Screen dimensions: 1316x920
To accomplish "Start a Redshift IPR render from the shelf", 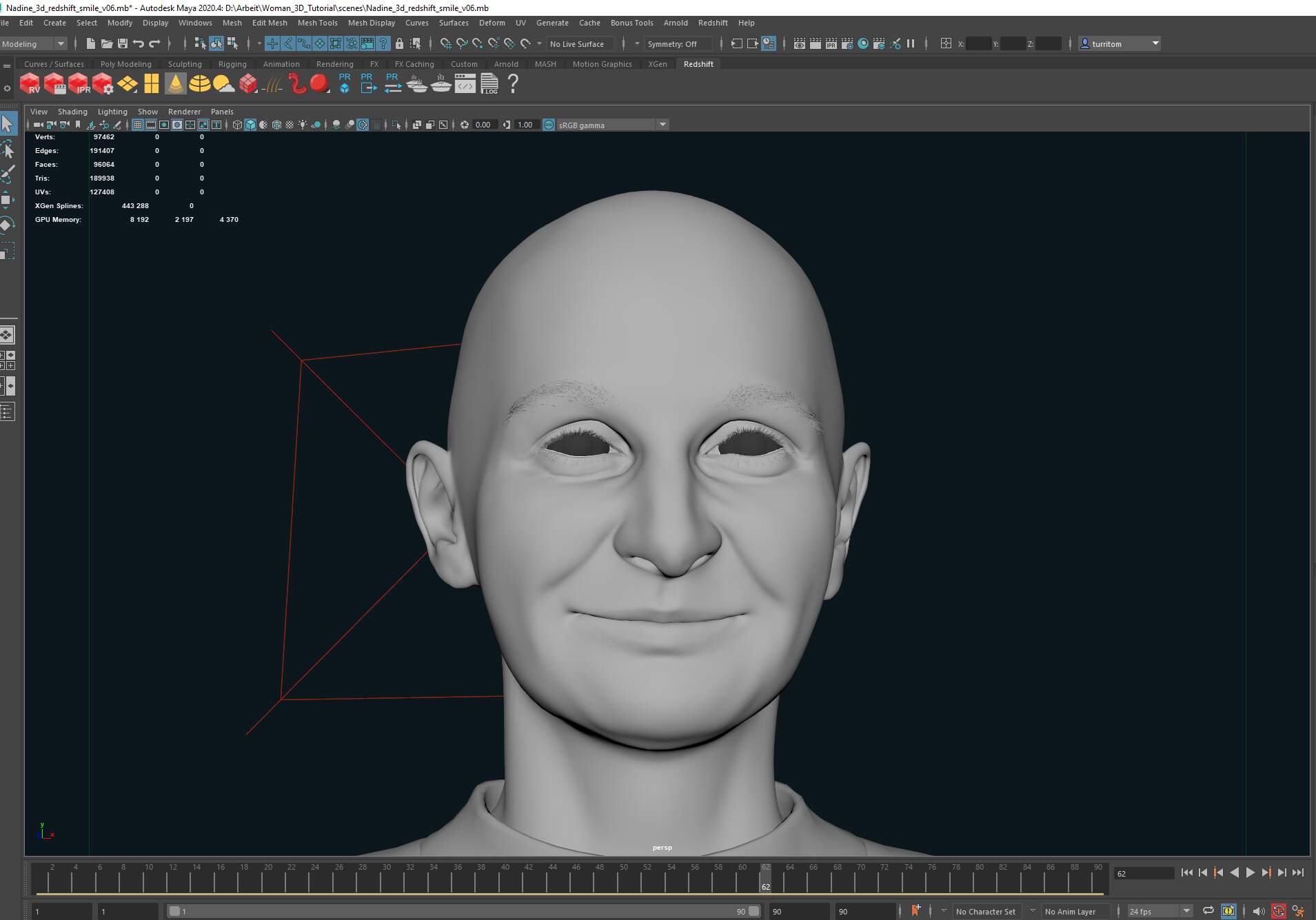I will click(77, 84).
